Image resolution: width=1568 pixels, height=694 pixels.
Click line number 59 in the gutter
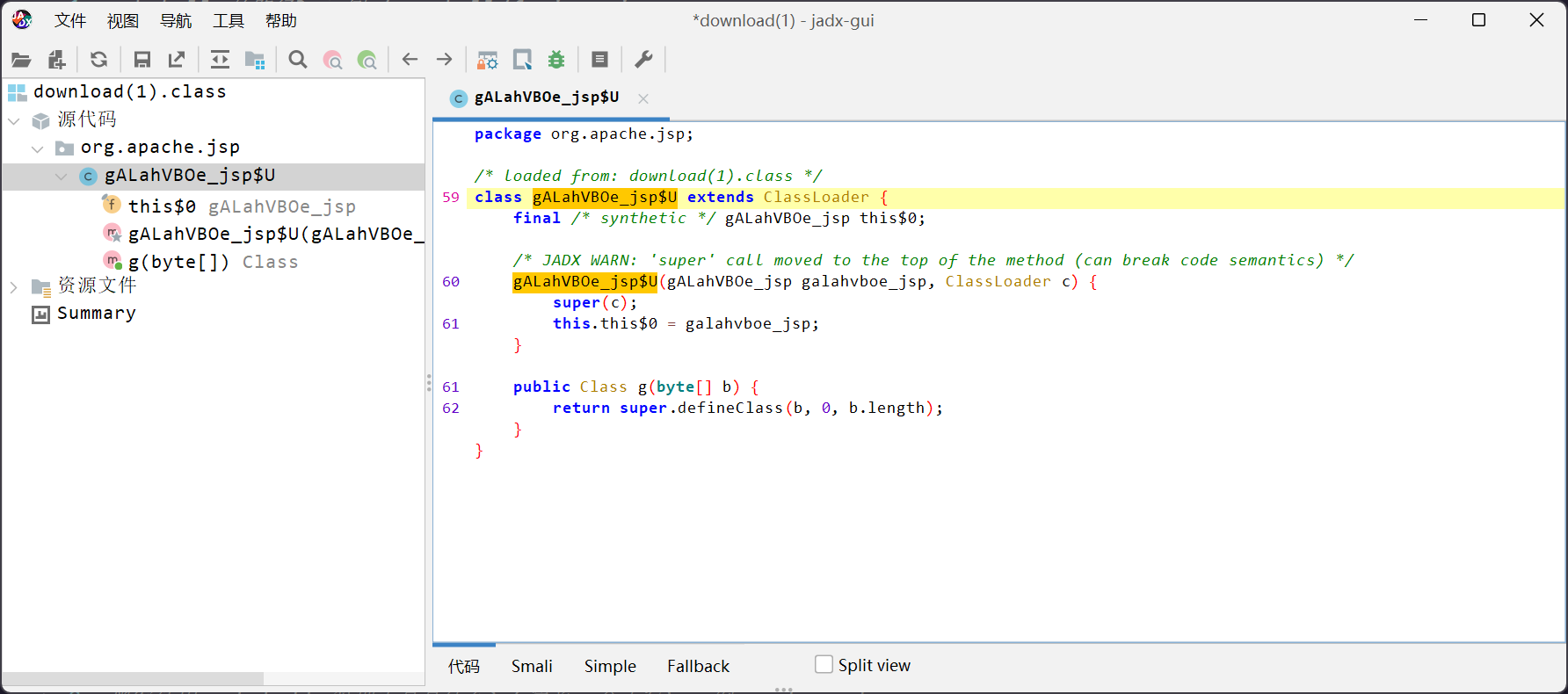(451, 198)
